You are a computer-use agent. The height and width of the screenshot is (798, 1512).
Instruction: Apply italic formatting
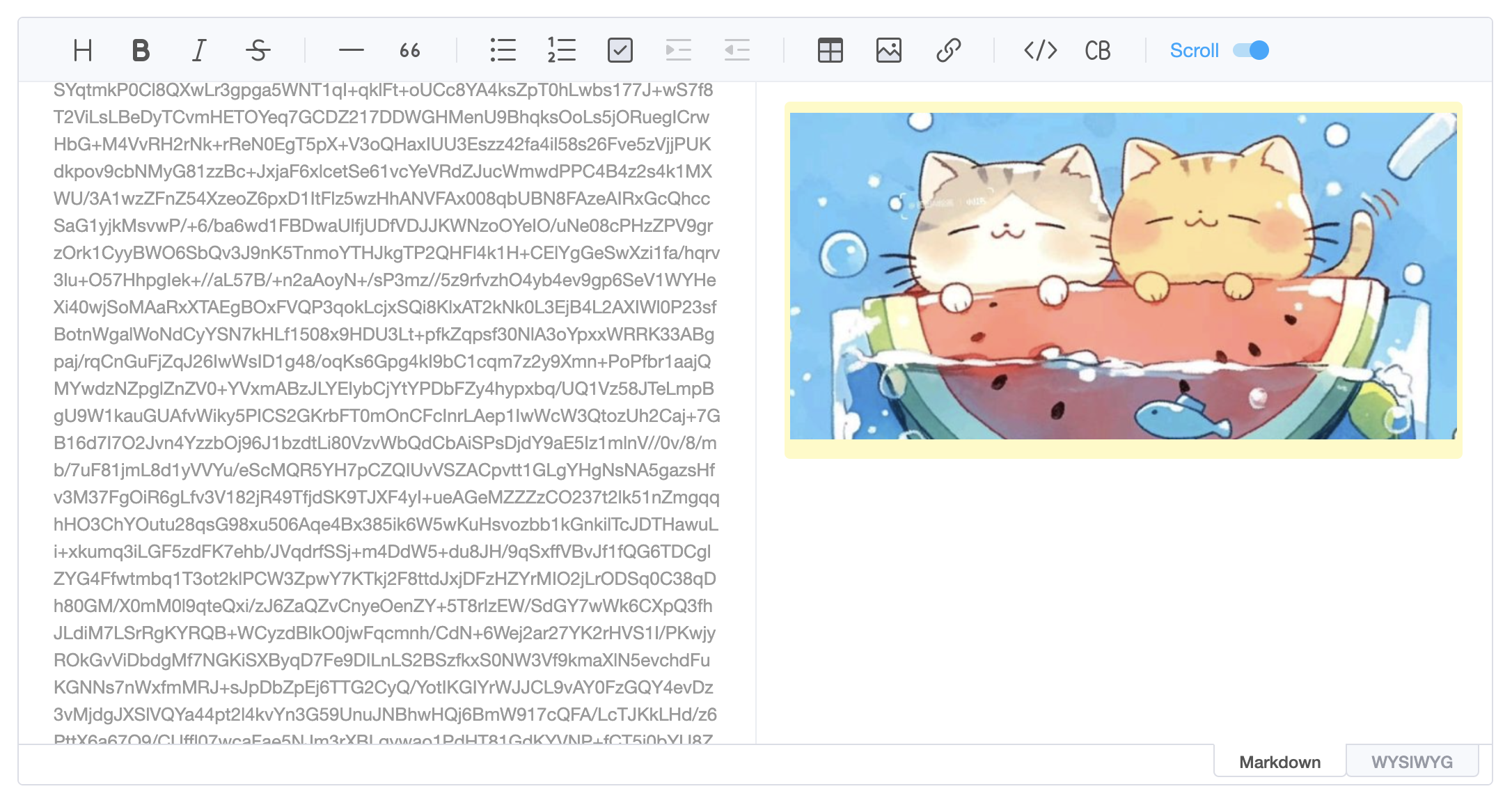click(x=200, y=50)
